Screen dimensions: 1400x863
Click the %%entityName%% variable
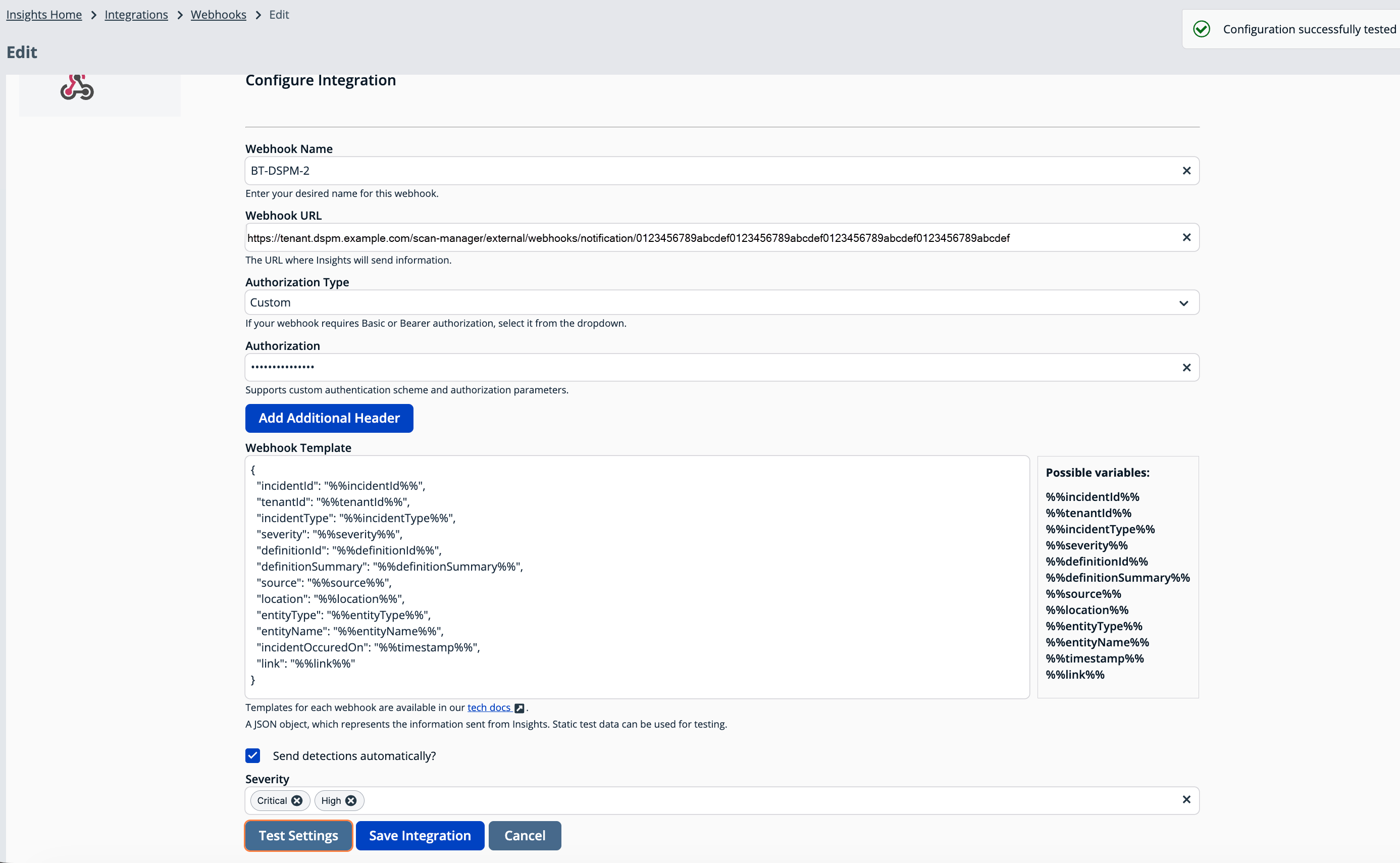pyautogui.click(x=1097, y=642)
